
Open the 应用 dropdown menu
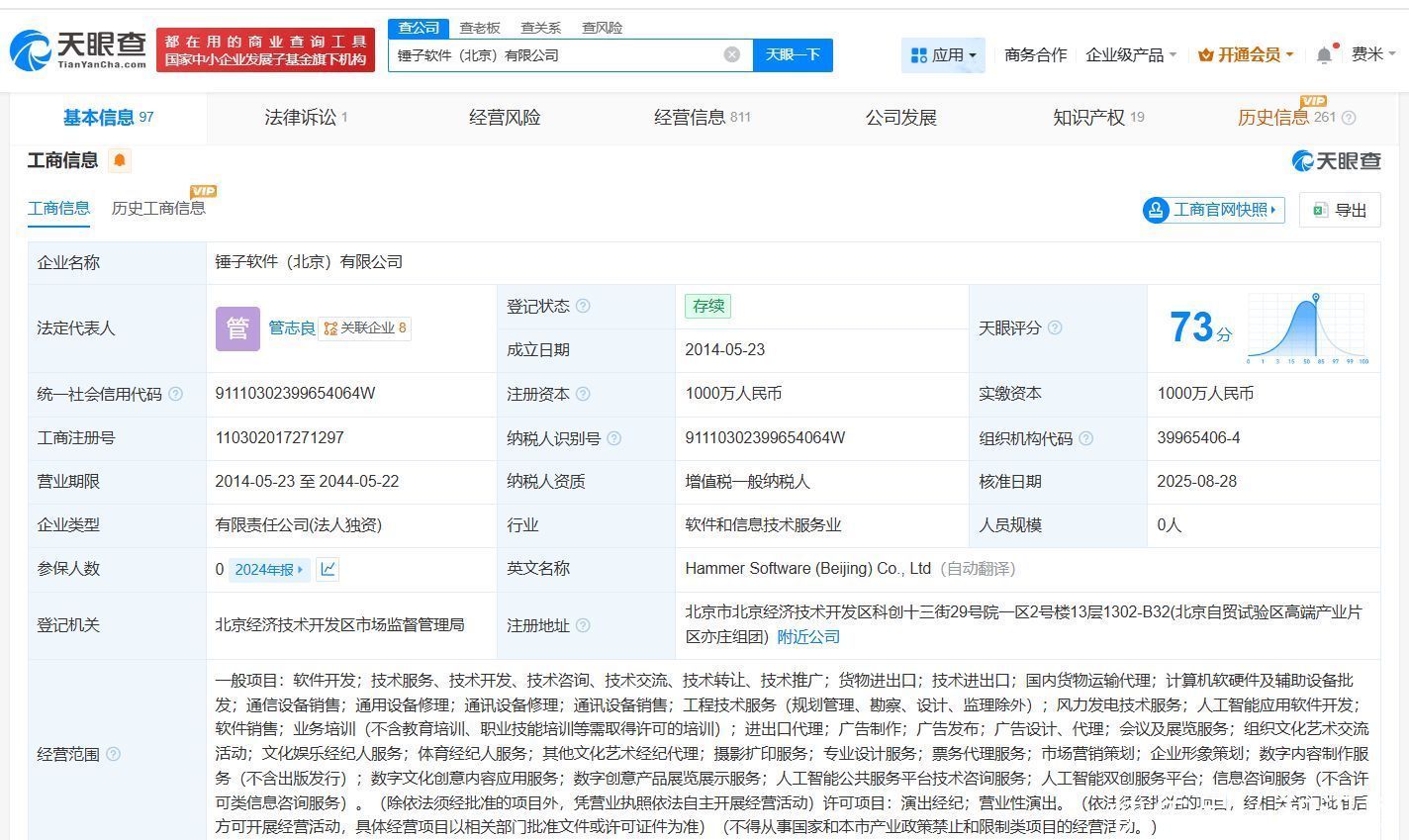pyautogui.click(x=943, y=55)
